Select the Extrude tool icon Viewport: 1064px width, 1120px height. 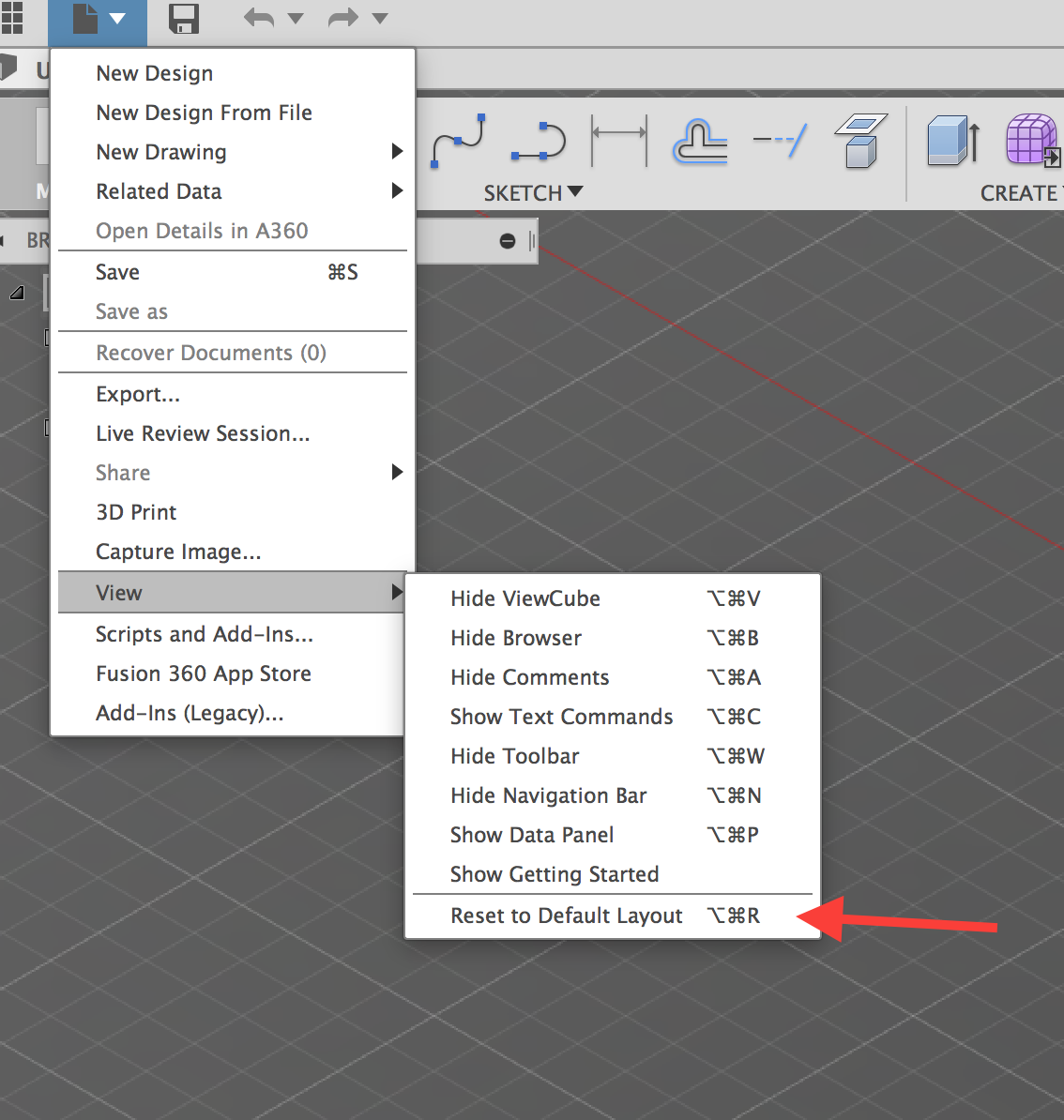click(954, 141)
